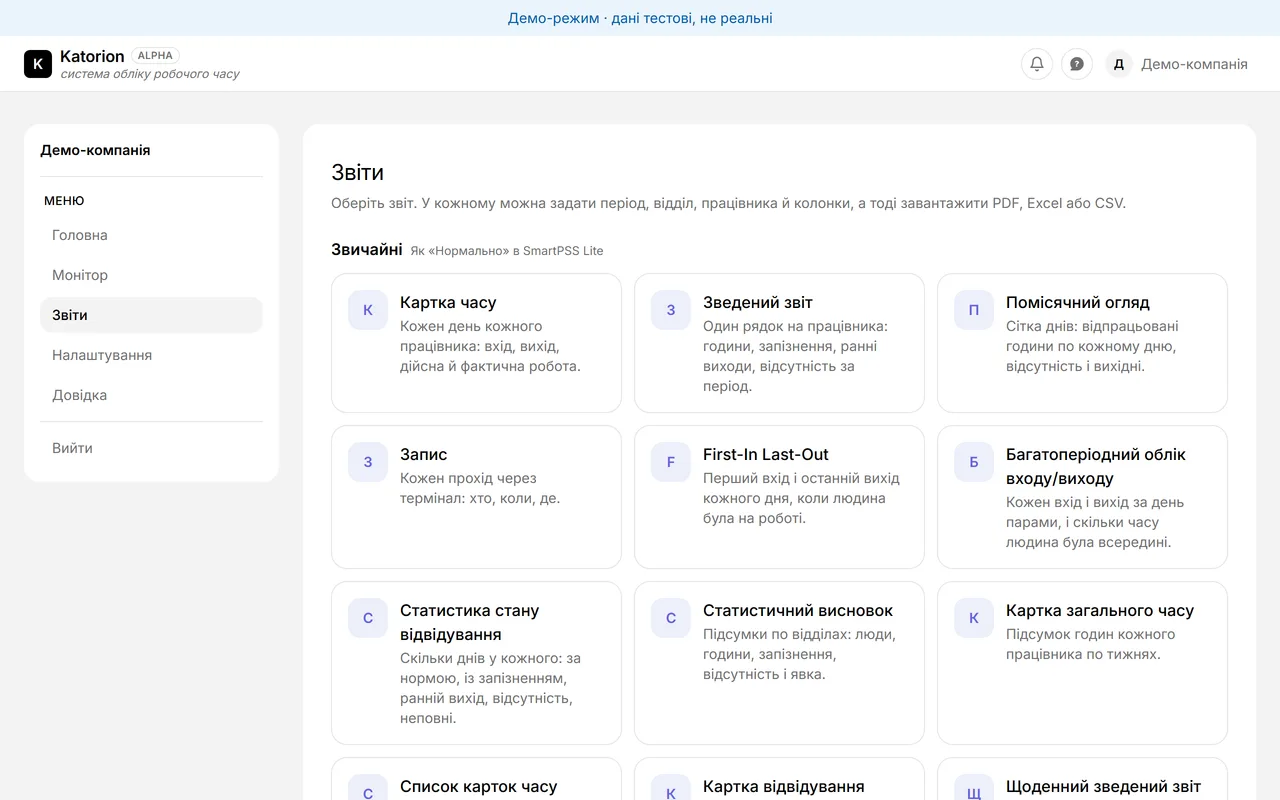Image resolution: width=1280 pixels, height=800 pixels.
Task: Select Звіти in the sidebar menu
Action: pos(151,315)
